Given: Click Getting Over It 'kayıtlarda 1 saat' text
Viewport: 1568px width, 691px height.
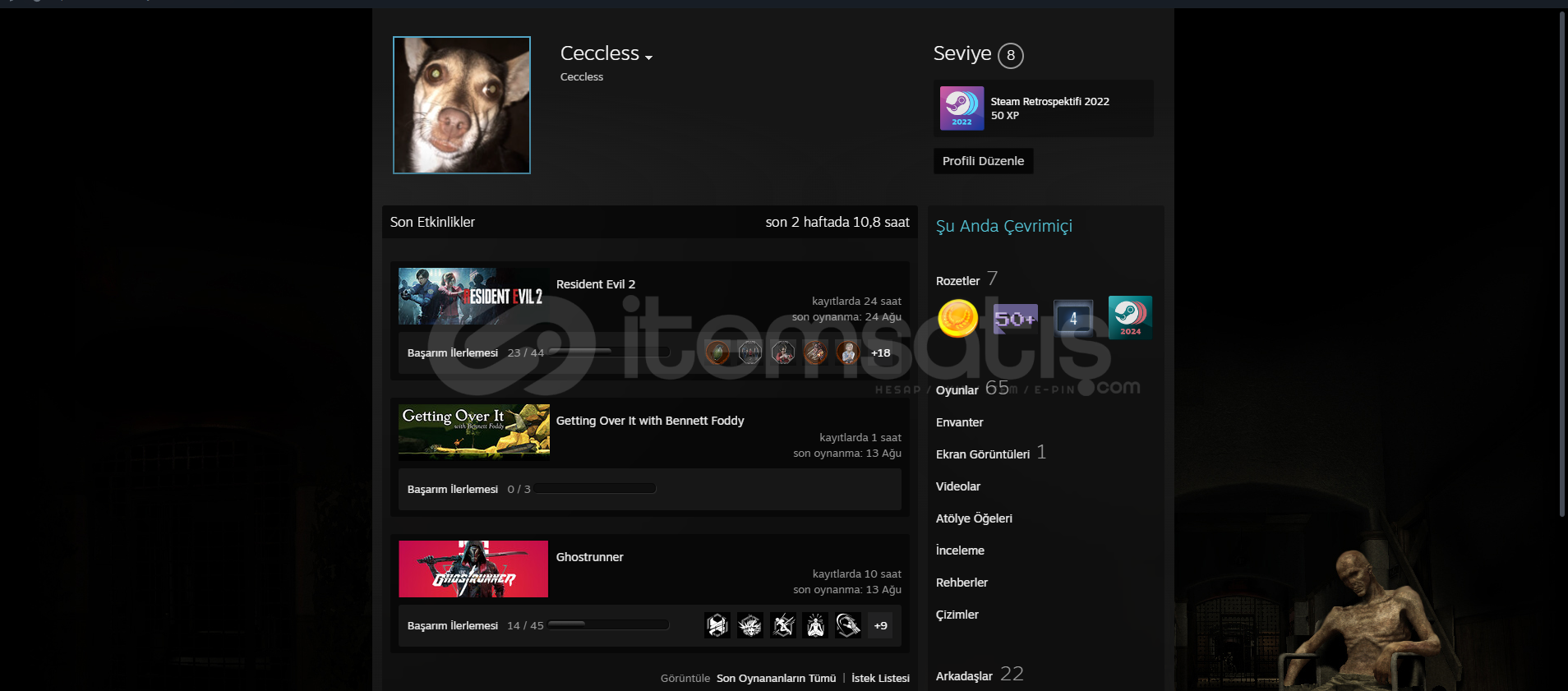Looking at the screenshot, I should (860, 438).
